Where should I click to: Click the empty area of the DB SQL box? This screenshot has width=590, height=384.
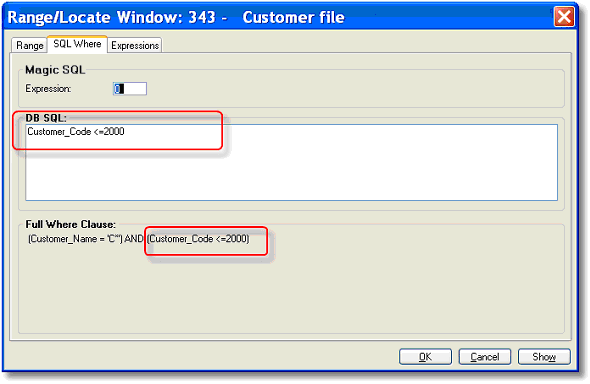coord(291,173)
